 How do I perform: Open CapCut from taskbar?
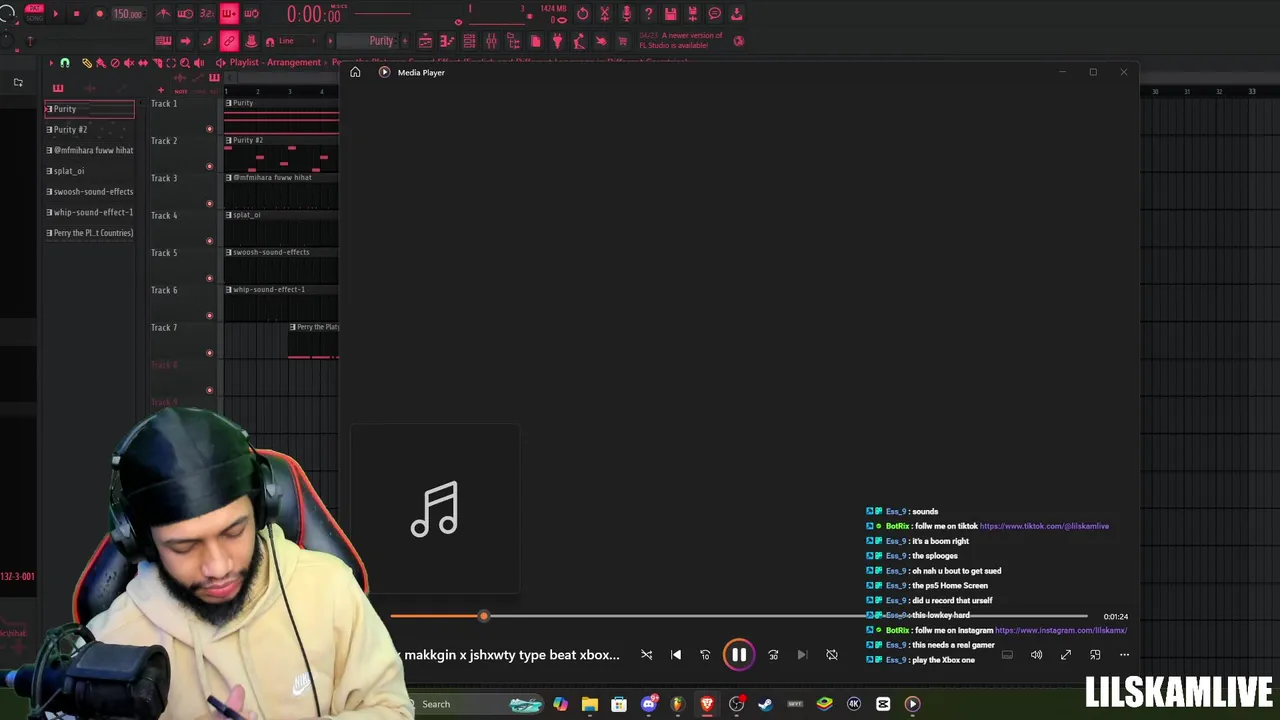coord(883,704)
